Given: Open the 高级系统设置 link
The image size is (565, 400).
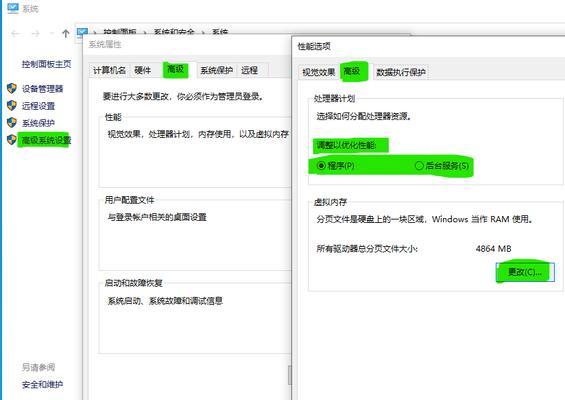Looking at the screenshot, I should coord(46,140).
